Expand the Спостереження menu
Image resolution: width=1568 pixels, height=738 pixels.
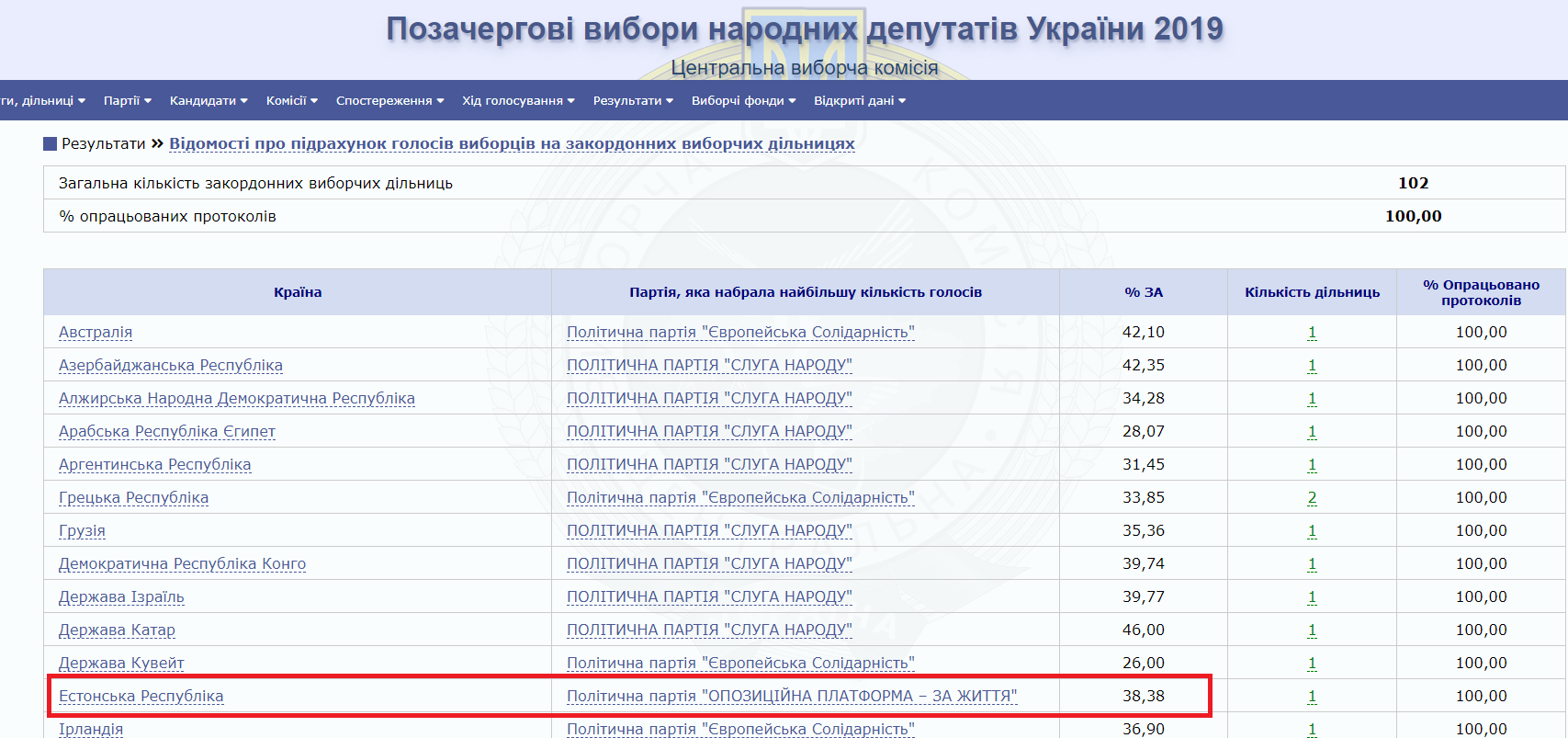pos(389,101)
